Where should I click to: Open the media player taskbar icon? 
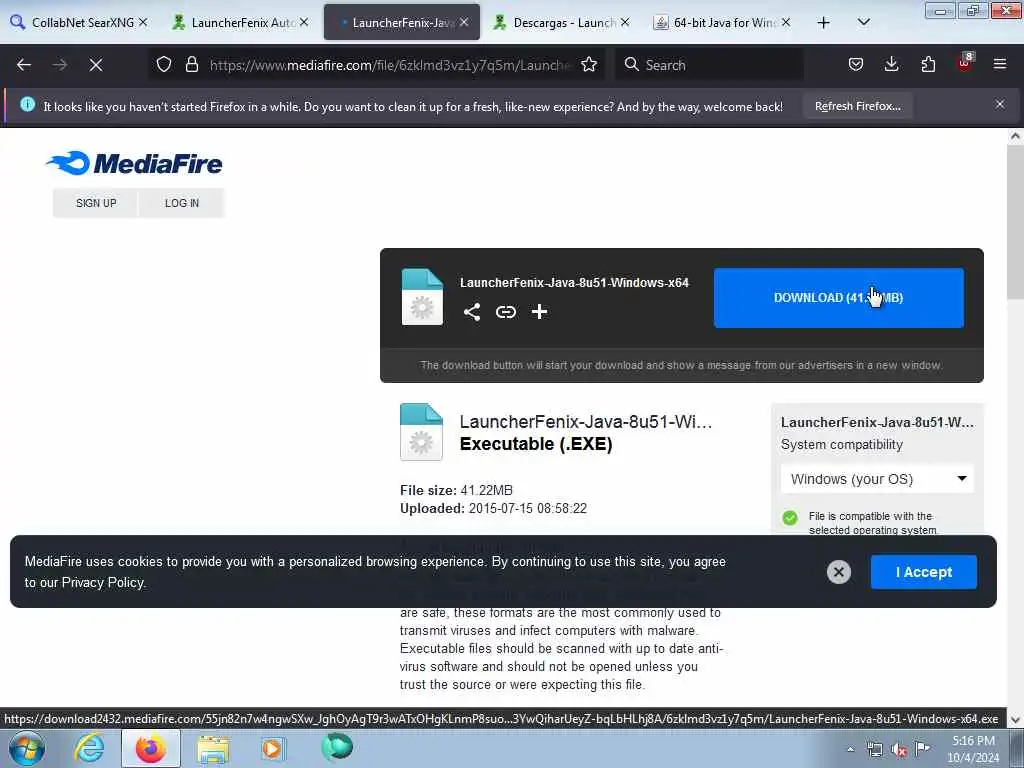click(x=273, y=748)
